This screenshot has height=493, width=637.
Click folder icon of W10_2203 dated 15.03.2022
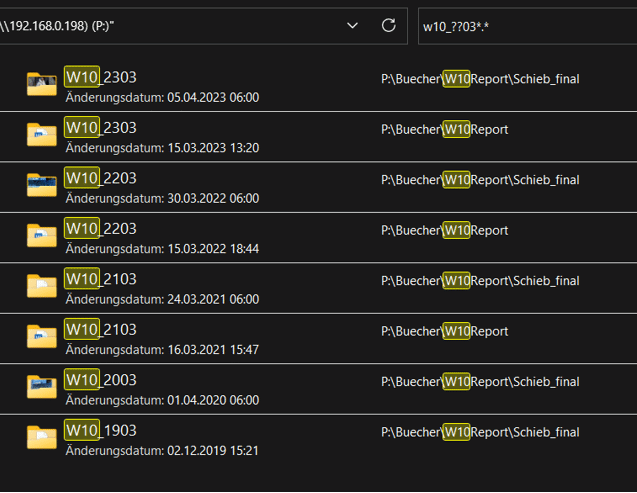41,236
